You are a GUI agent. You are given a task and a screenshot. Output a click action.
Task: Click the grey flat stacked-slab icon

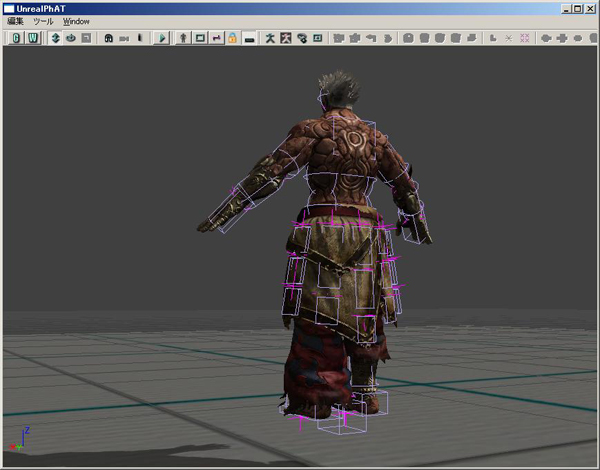(x=471, y=38)
